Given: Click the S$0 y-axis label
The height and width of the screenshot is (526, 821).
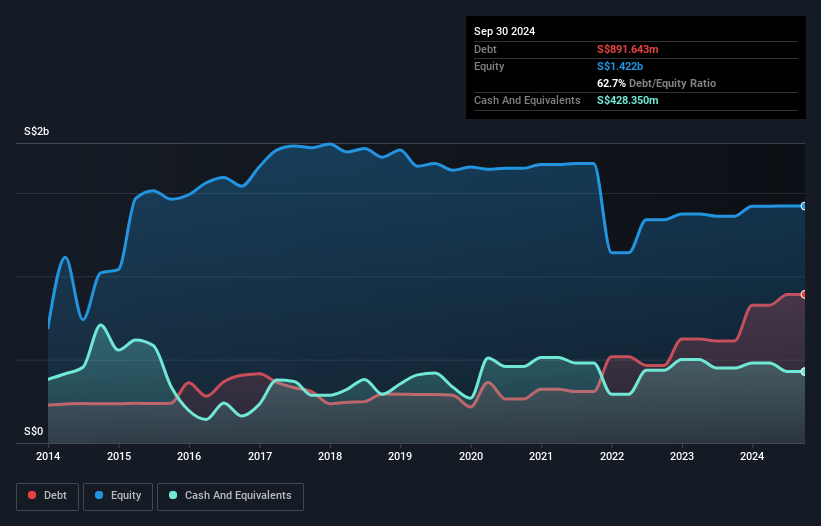Looking at the screenshot, I should tap(34, 431).
